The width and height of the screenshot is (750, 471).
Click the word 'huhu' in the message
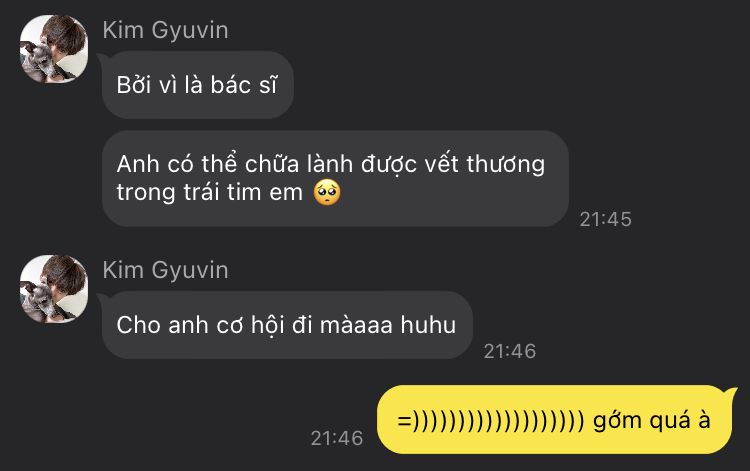[428, 325]
